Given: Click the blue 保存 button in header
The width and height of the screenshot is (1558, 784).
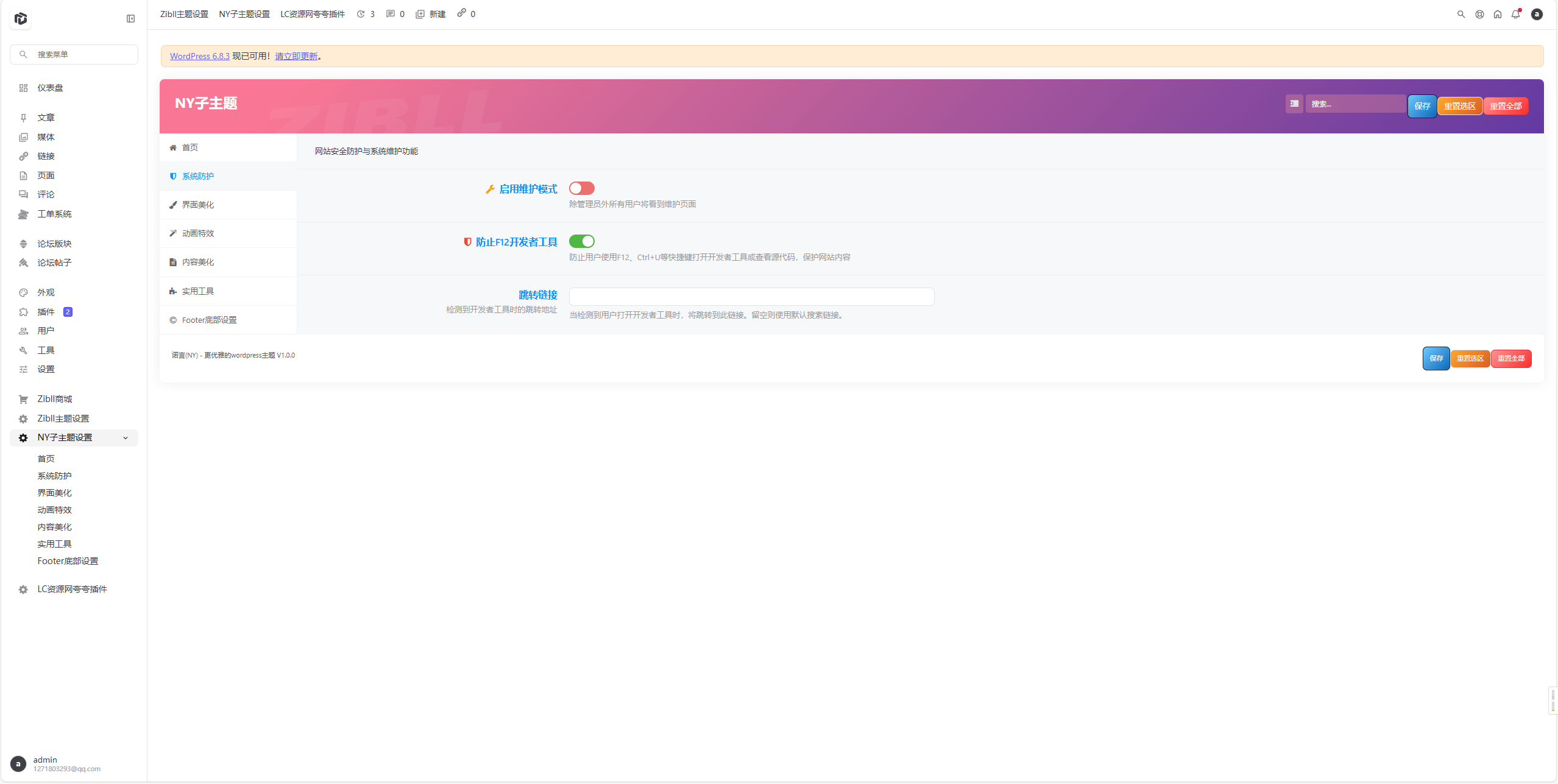Looking at the screenshot, I should 1422,106.
